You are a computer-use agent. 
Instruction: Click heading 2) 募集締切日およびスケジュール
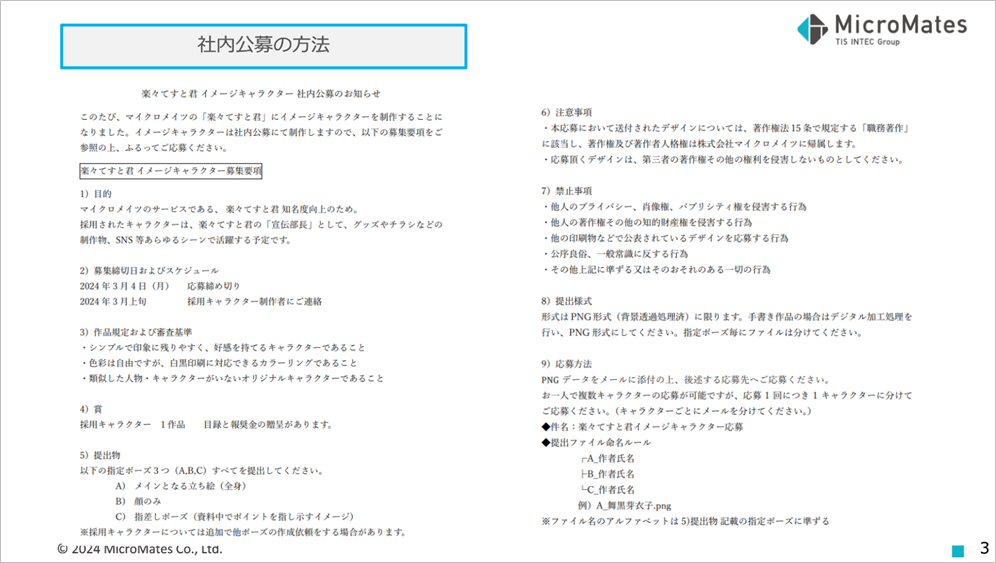[x=148, y=270]
